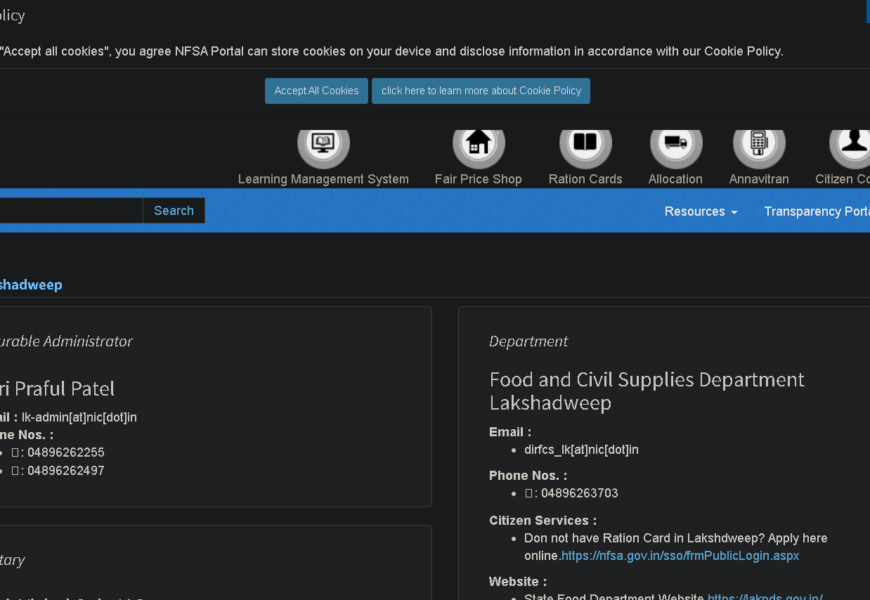Image resolution: width=870 pixels, height=600 pixels.
Task: Open the Learning Management System icon
Action: click(323, 144)
